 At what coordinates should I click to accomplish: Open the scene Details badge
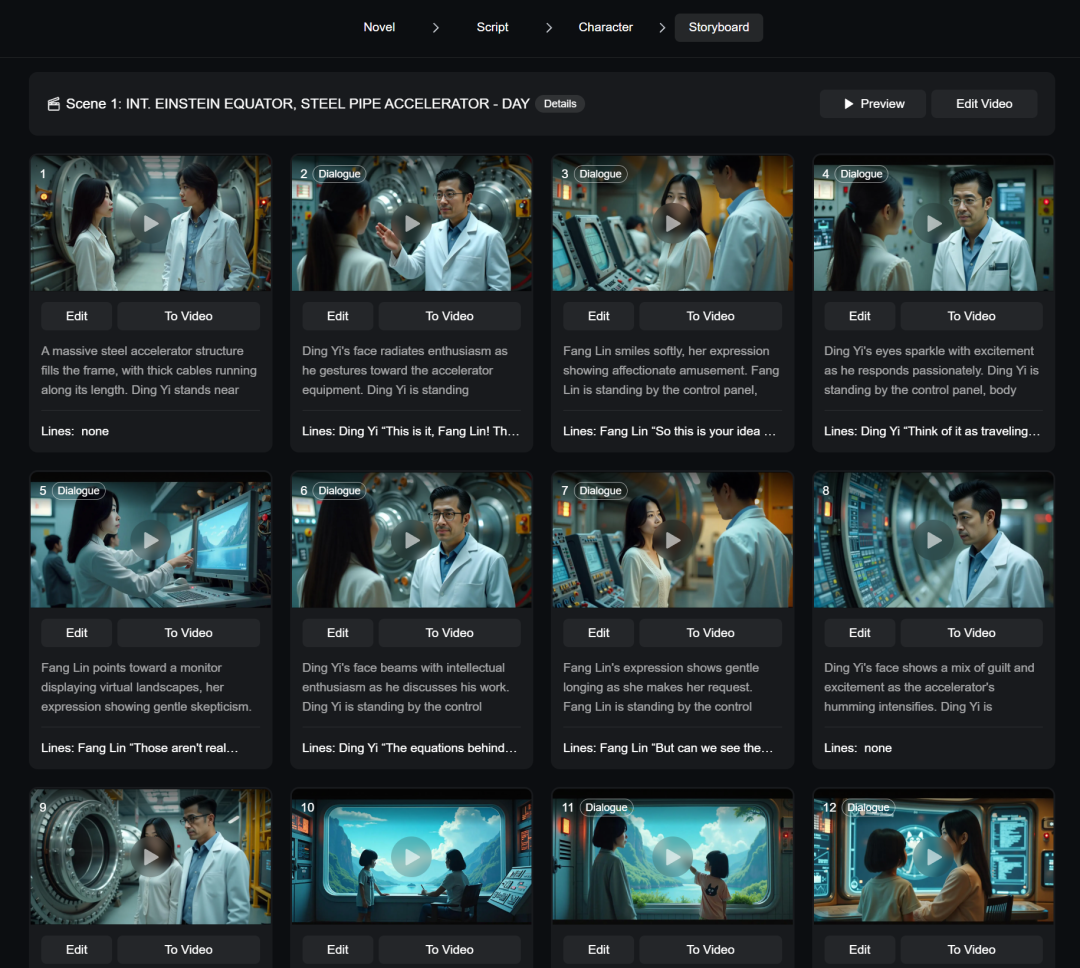click(560, 104)
